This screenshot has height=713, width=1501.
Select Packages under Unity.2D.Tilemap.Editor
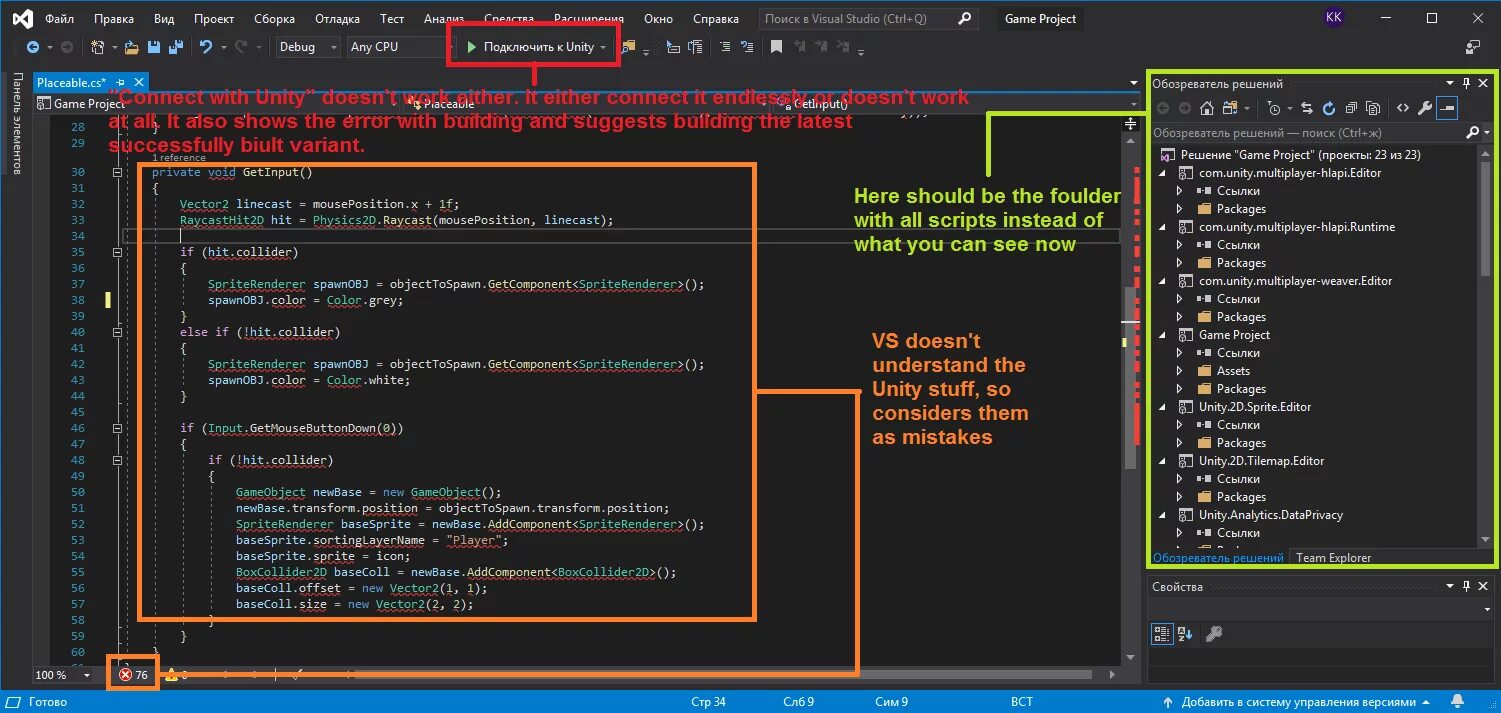(x=1241, y=497)
